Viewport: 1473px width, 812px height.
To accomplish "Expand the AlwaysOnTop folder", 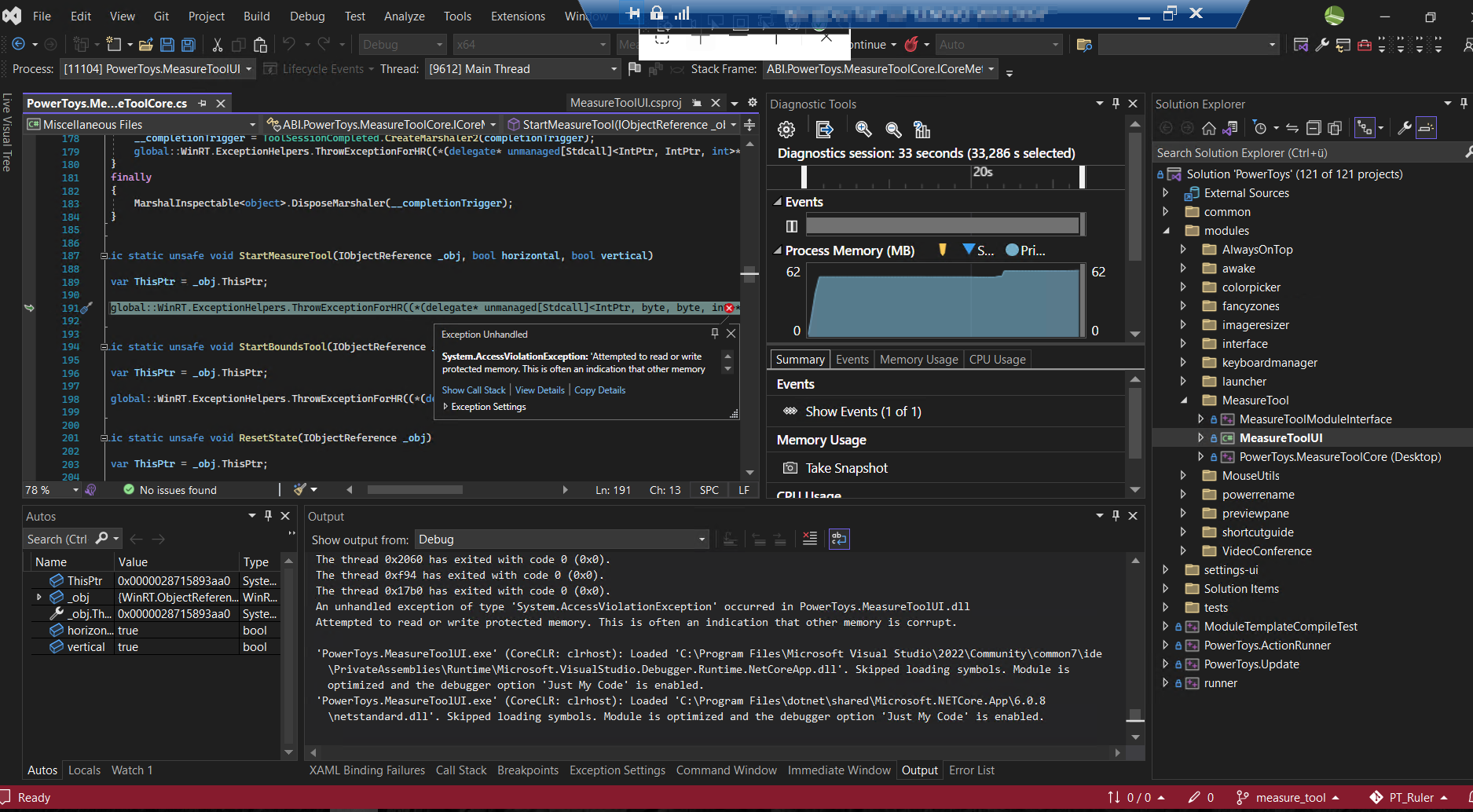I will 1184,250.
